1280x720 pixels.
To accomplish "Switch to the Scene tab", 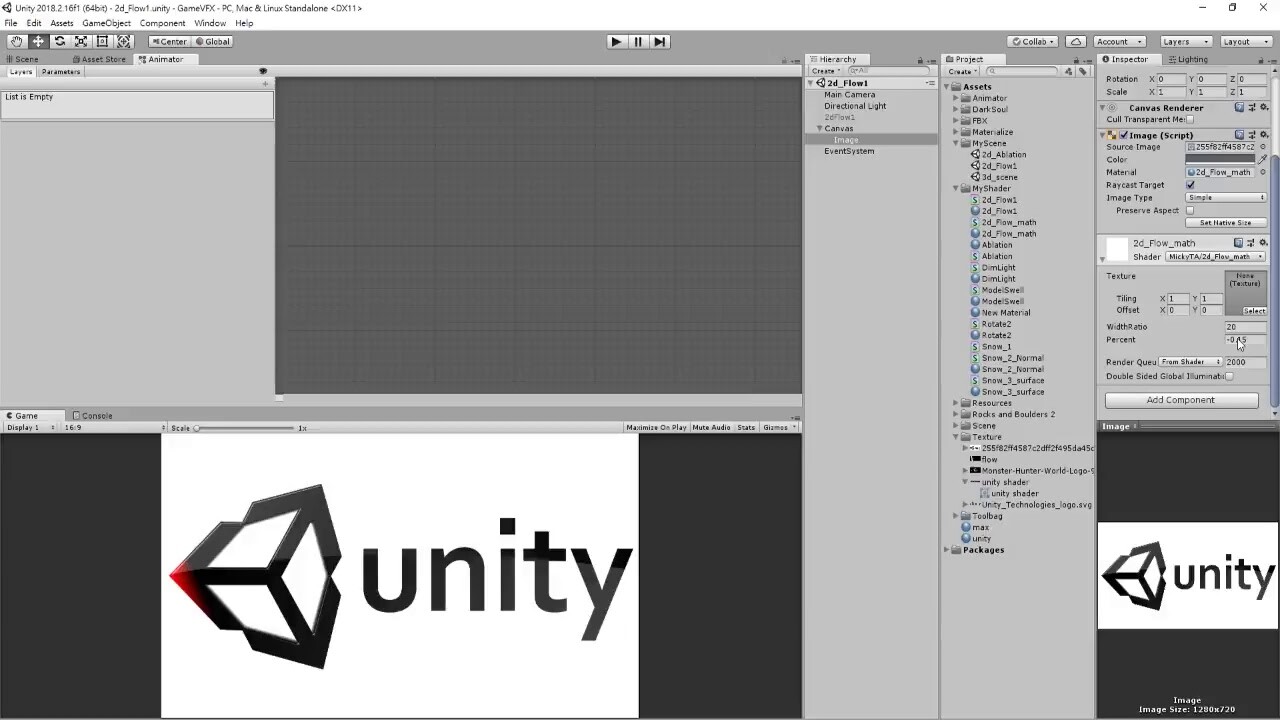I will [22, 59].
